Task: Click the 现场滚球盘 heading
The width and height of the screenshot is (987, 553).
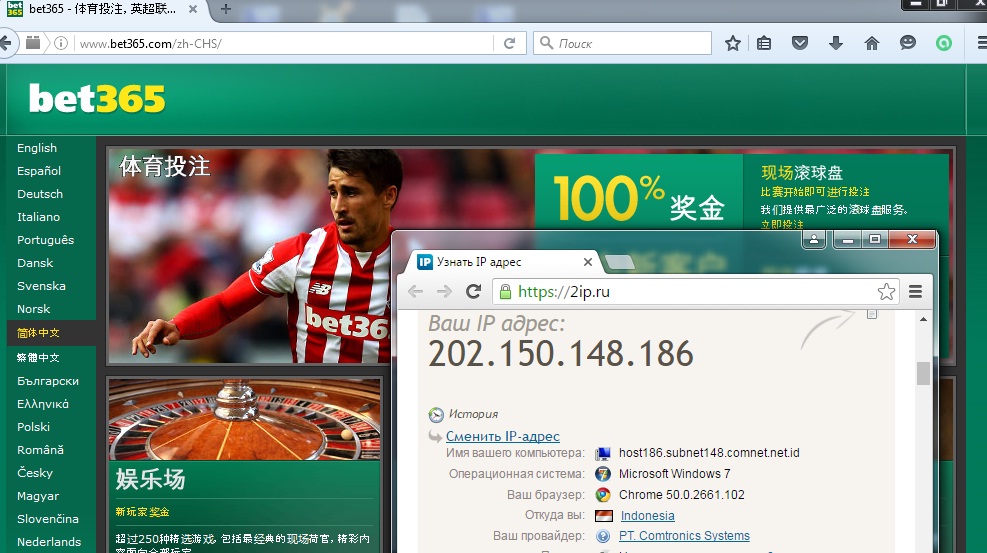Action: (801, 172)
